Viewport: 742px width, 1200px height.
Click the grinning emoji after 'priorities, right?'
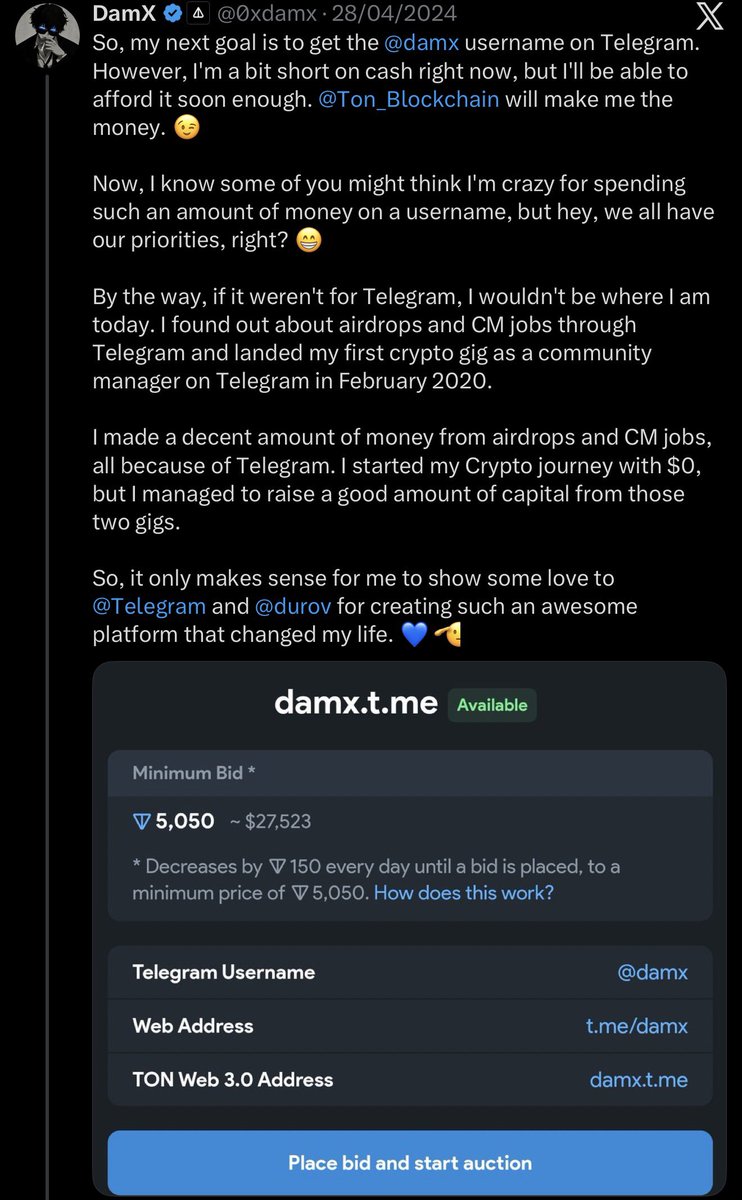(x=310, y=241)
